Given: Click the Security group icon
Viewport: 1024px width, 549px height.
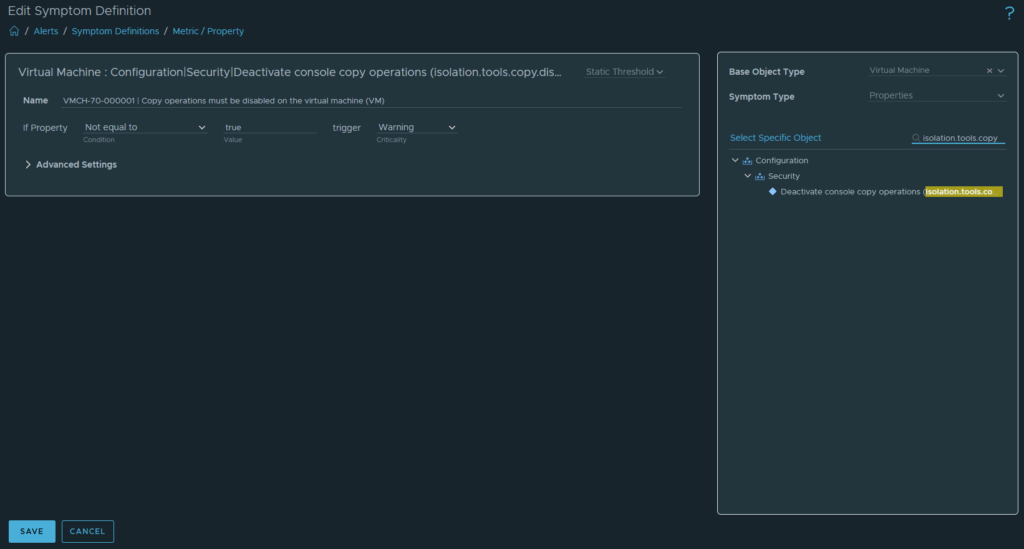Looking at the screenshot, I should pos(759,176).
